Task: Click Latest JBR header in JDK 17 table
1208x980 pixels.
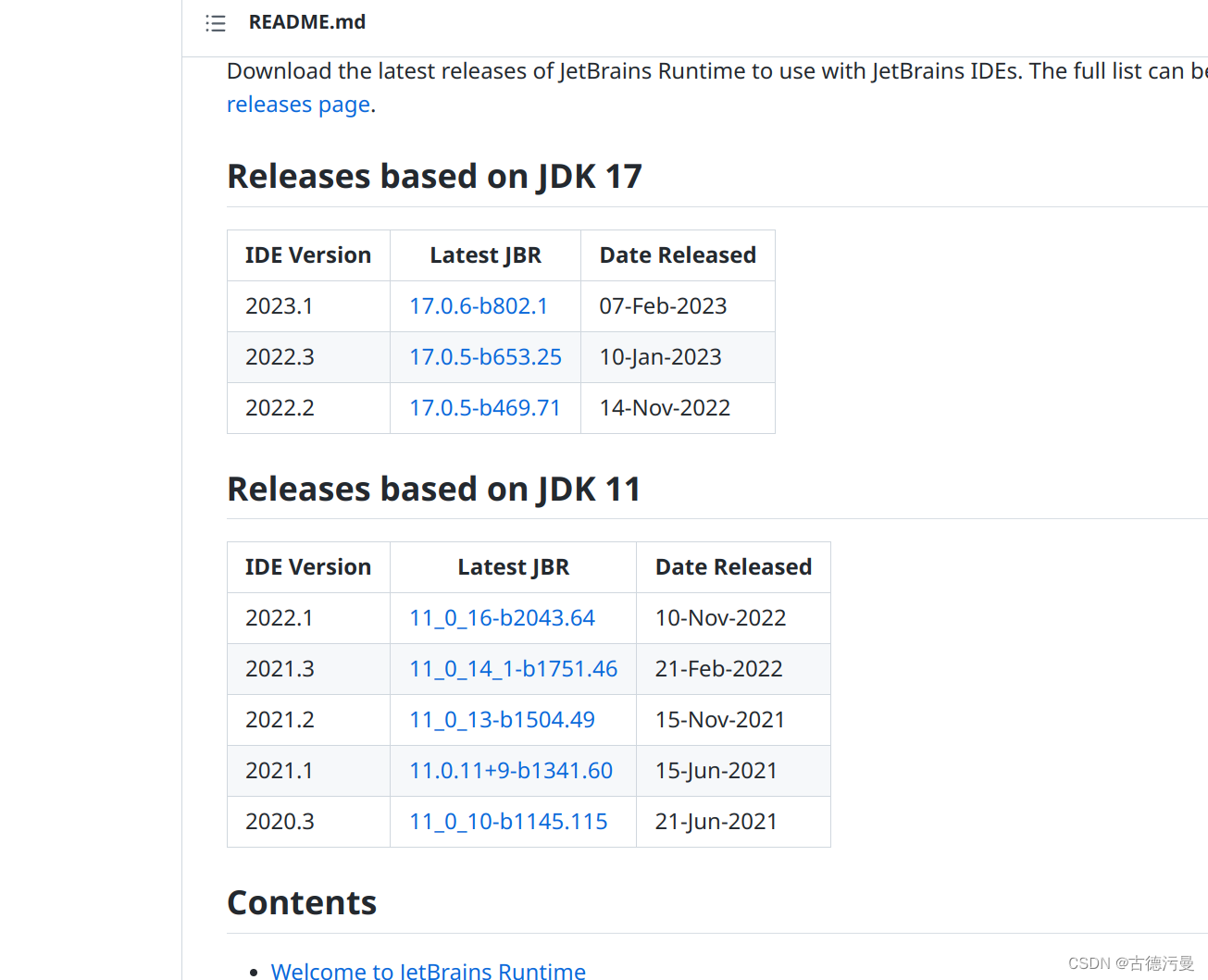Action: coord(485,255)
